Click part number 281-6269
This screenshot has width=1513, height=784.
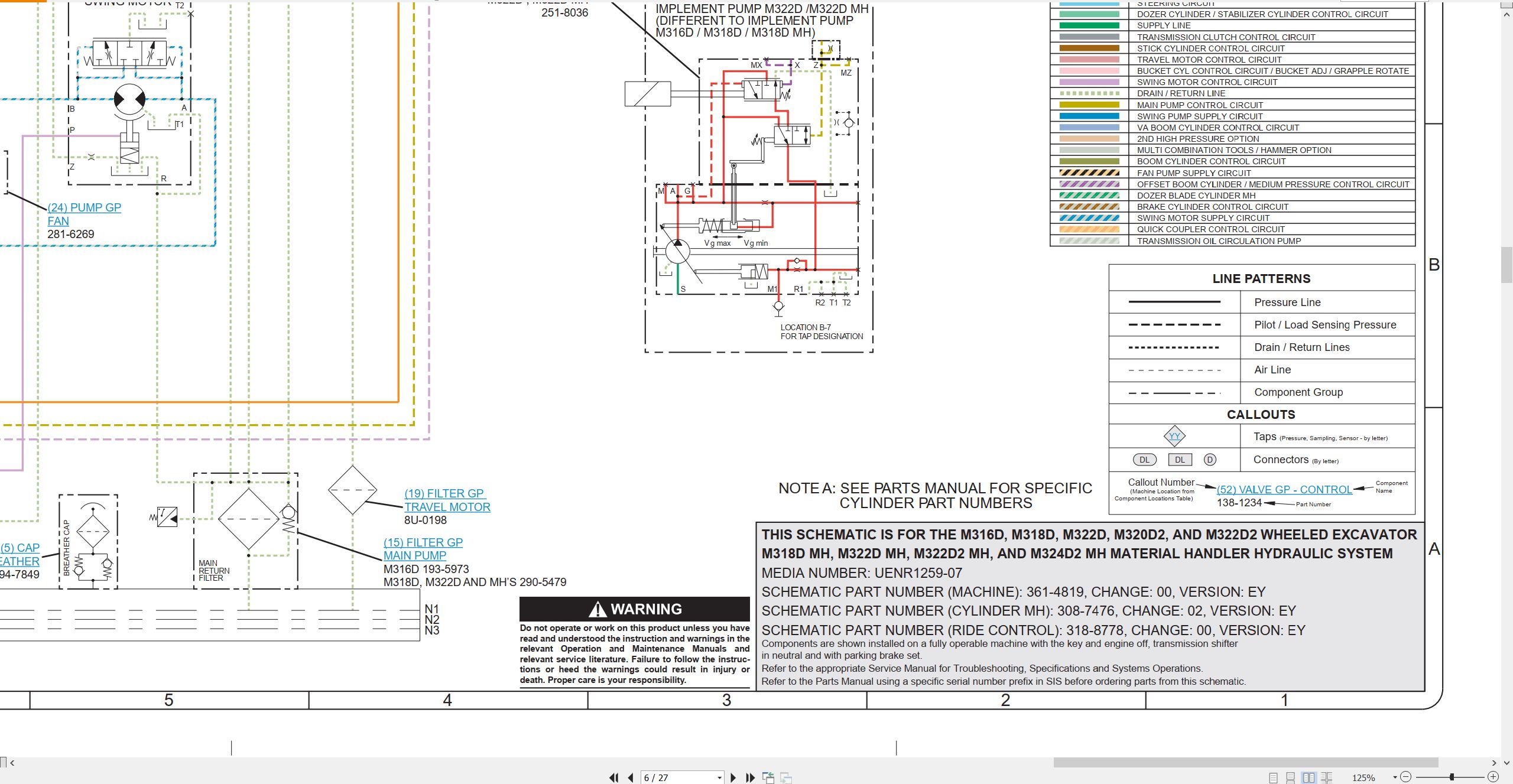pos(70,234)
